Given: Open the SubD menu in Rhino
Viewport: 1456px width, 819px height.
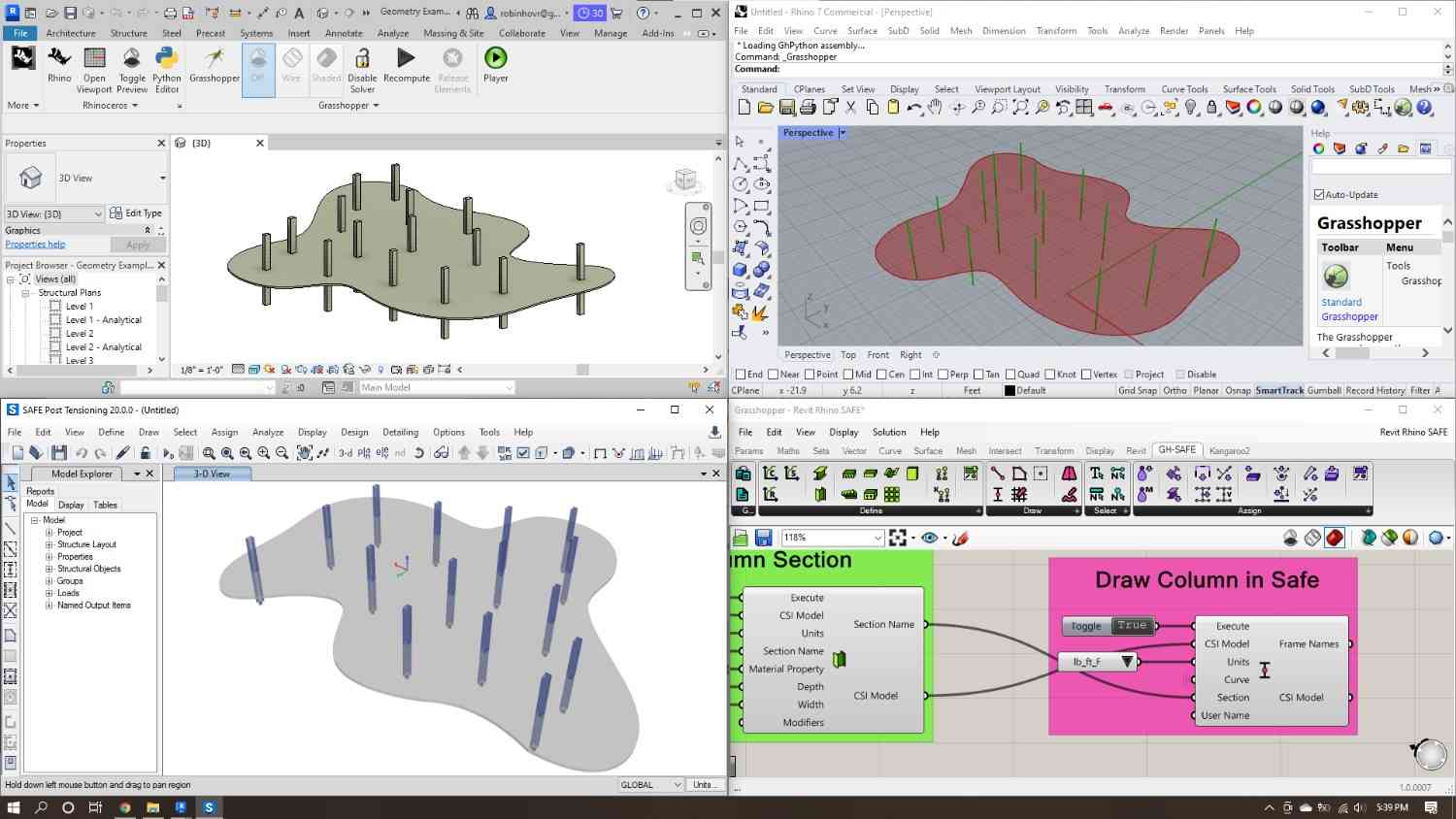Looking at the screenshot, I should [x=897, y=30].
